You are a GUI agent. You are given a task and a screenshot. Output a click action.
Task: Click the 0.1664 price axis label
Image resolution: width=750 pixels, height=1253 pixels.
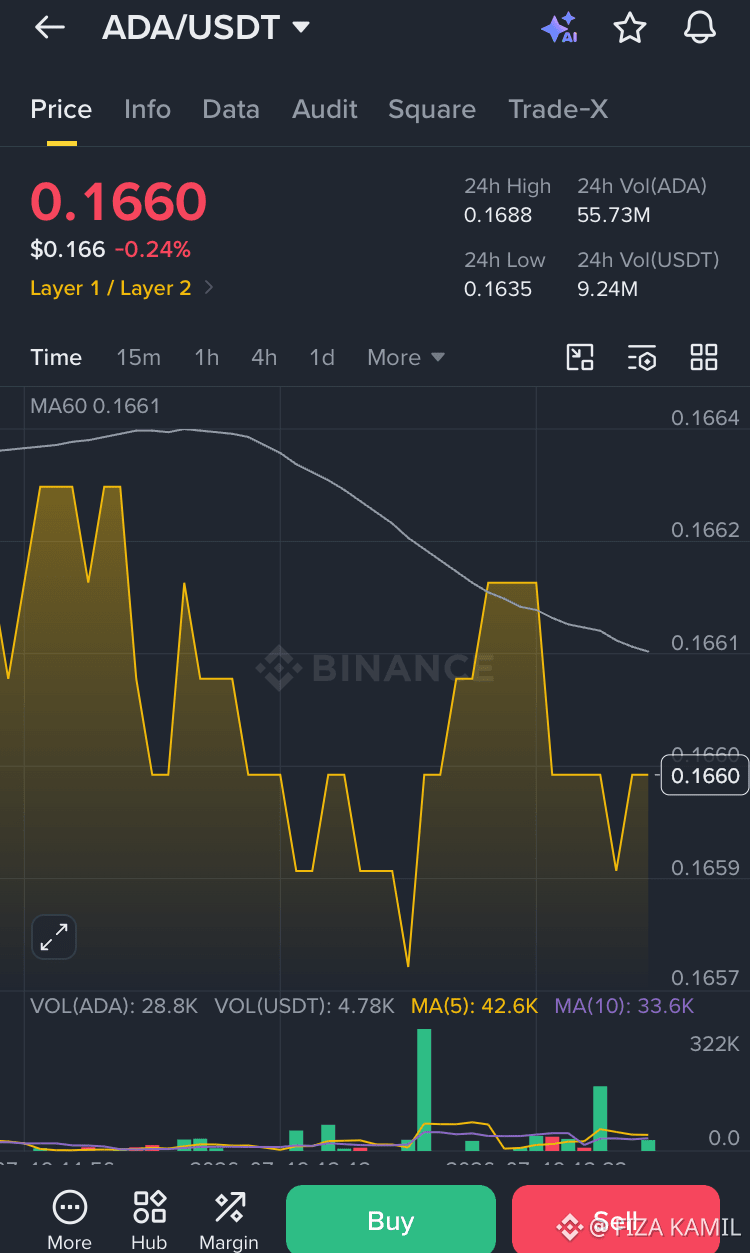pos(705,418)
